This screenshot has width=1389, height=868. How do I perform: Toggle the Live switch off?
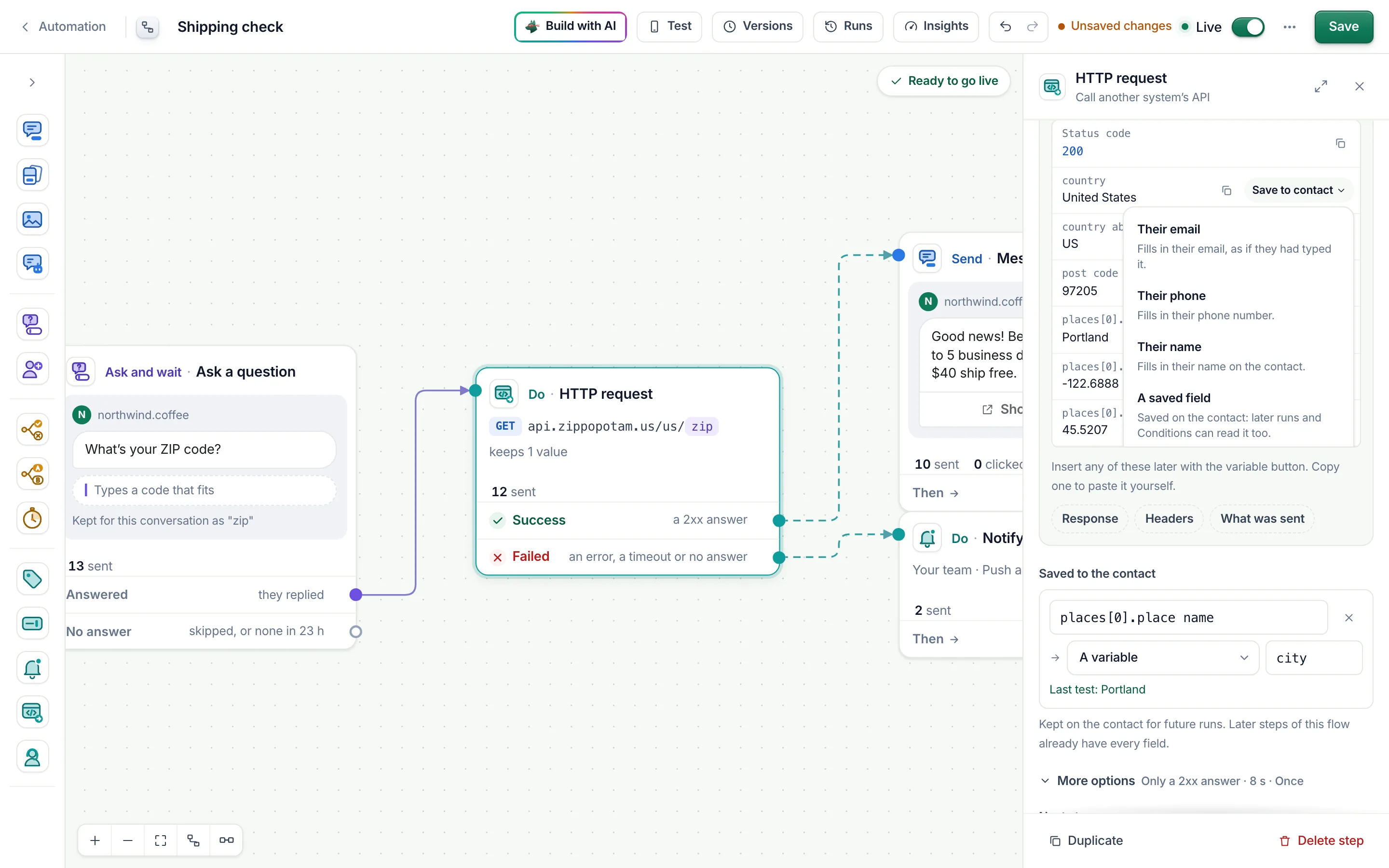[x=1248, y=27]
